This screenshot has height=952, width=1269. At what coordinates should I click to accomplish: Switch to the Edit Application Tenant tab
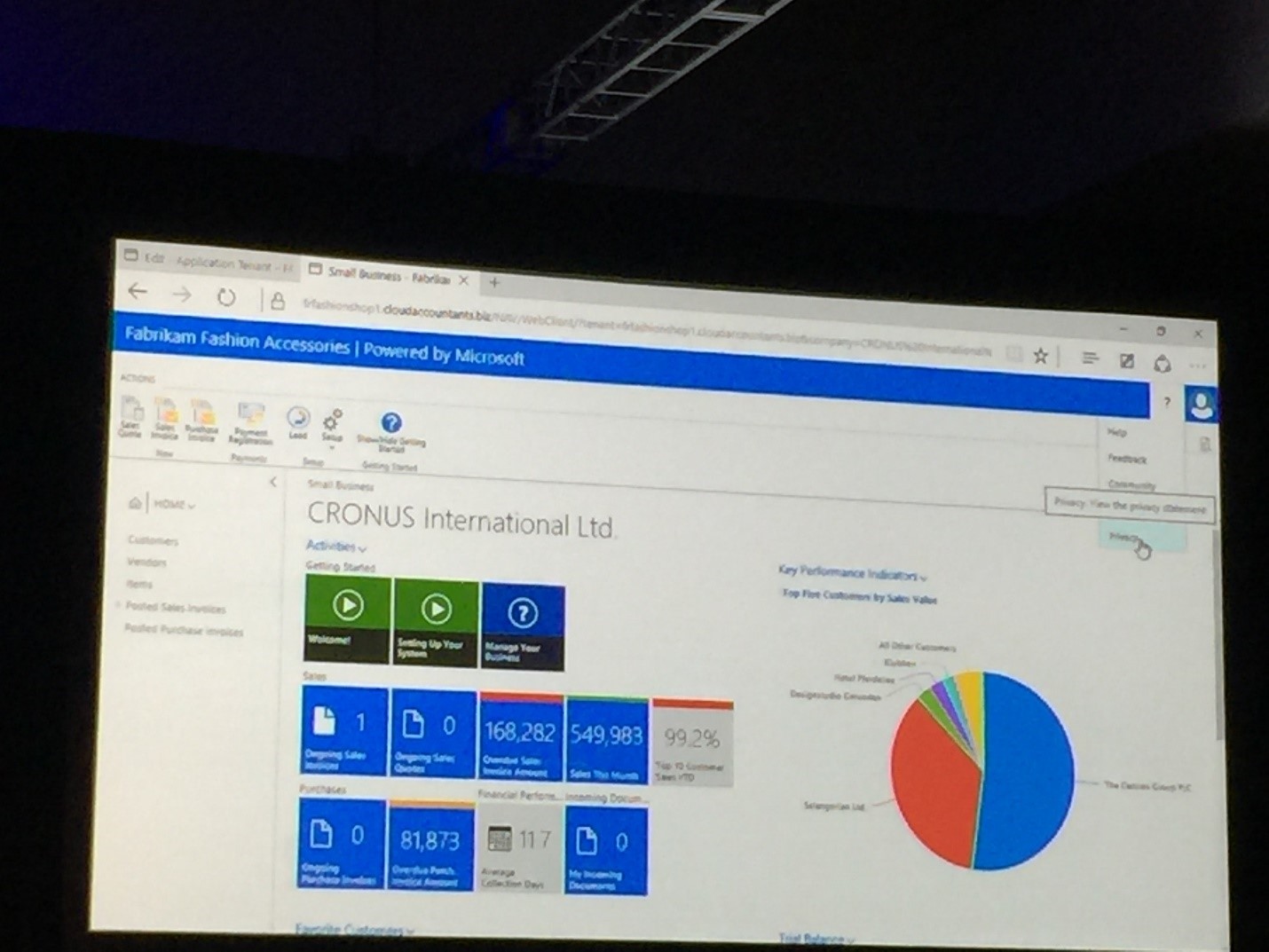[x=209, y=261]
